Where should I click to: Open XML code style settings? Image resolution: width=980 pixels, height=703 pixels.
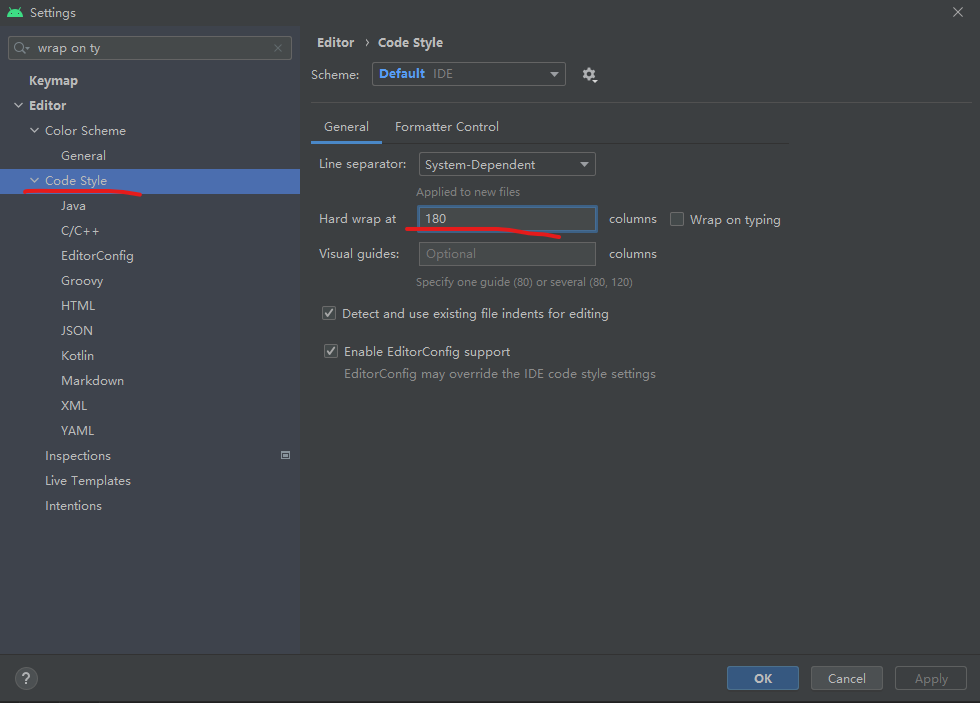click(x=74, y=406)
